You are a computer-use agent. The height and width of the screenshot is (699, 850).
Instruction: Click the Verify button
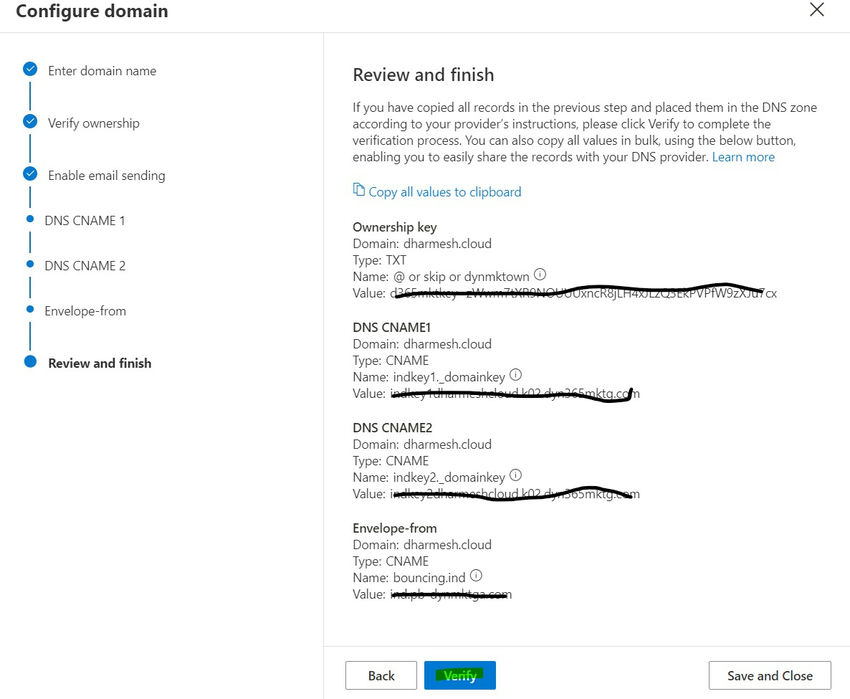(x=460, y=676)
